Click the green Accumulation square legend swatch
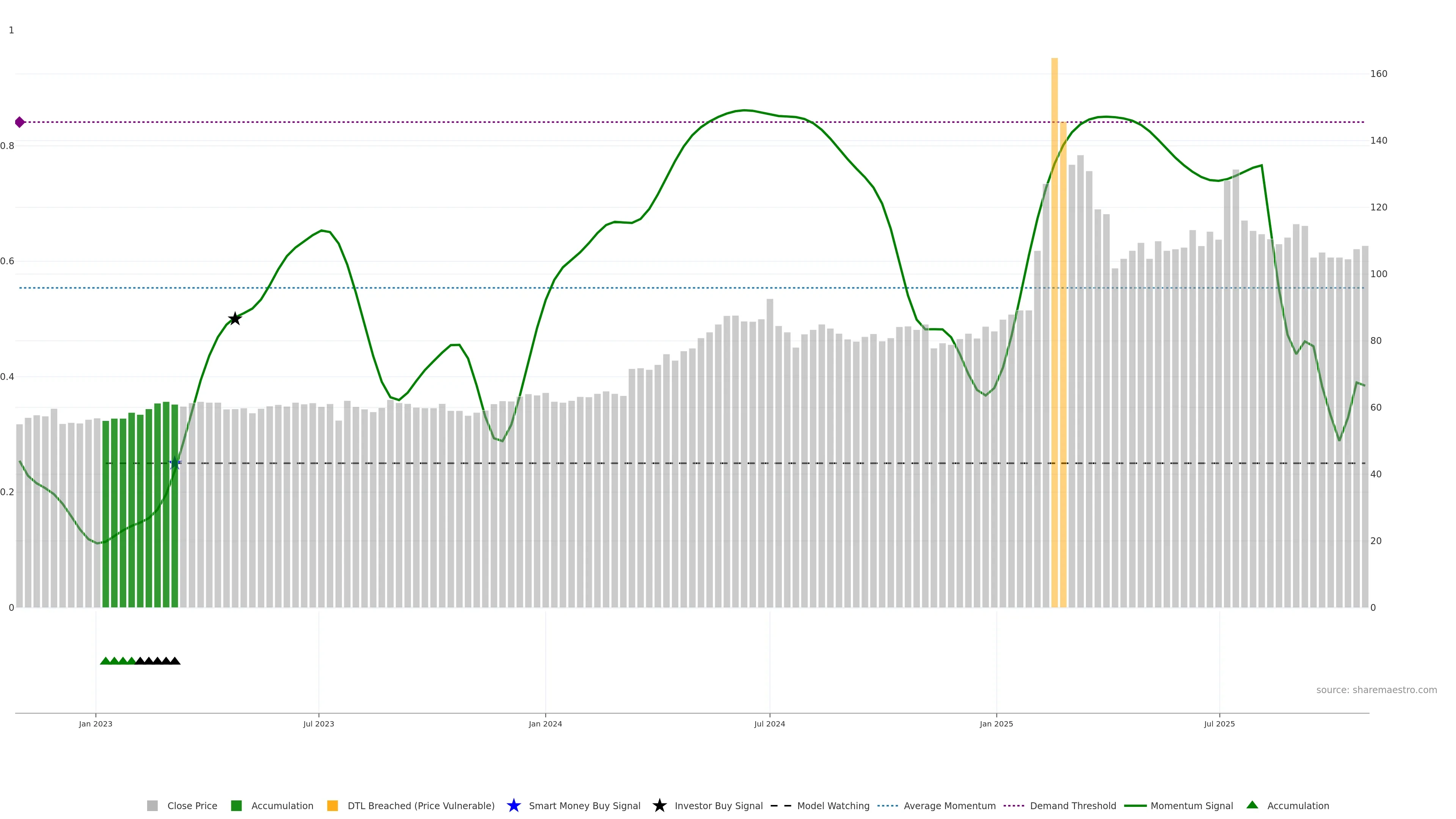 236,806
